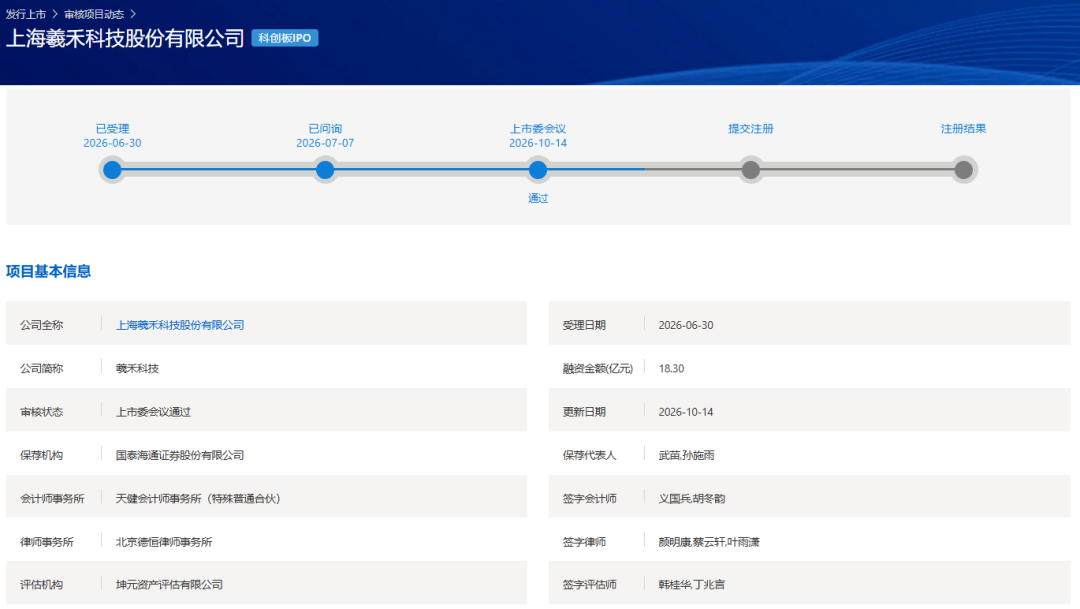Click the 通过 result label under the timeline
Image resolution: width=1080 pixels, height=609 pixels.
click(x=538, y=198)
